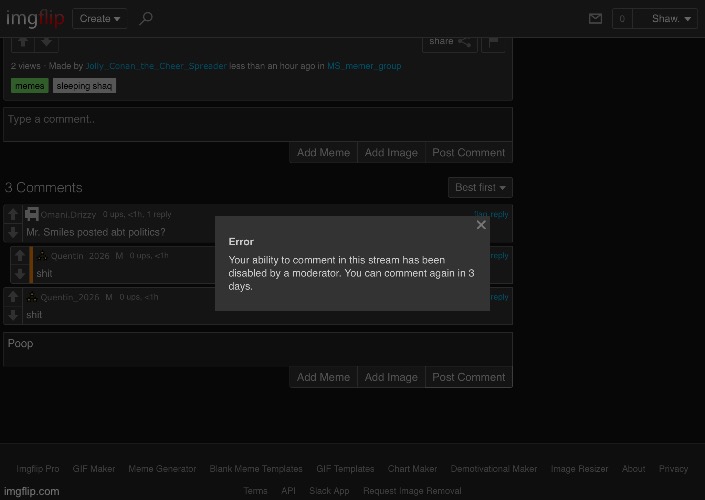The image size is (705, 500).
Task: Open the search magnifier icon
Action: click(146, 18)
